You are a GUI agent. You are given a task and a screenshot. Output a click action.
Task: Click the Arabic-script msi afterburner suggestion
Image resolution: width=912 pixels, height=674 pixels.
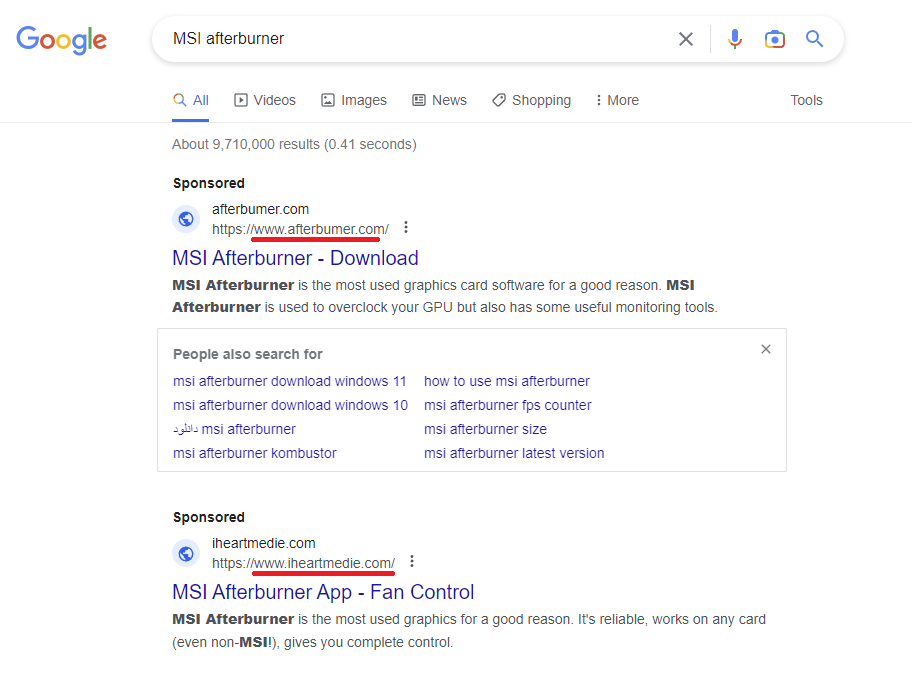coord(234,429)
